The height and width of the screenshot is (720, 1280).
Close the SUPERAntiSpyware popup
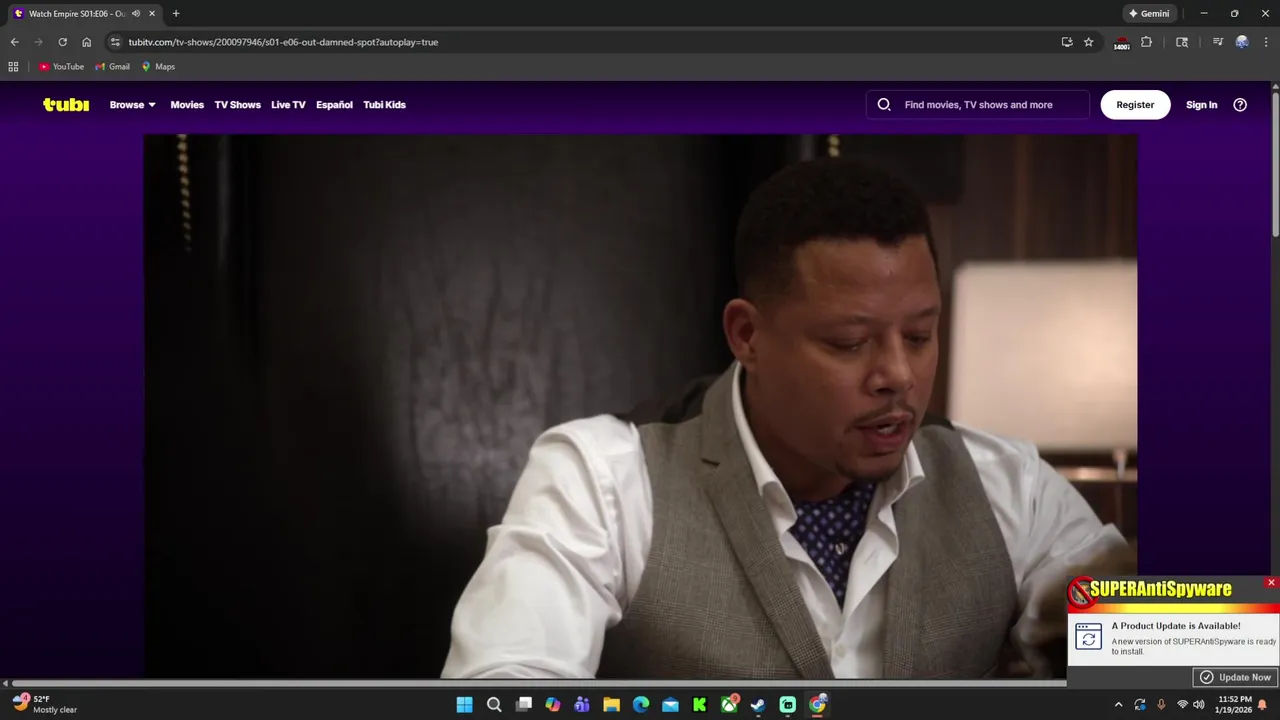click(1271, 582)
